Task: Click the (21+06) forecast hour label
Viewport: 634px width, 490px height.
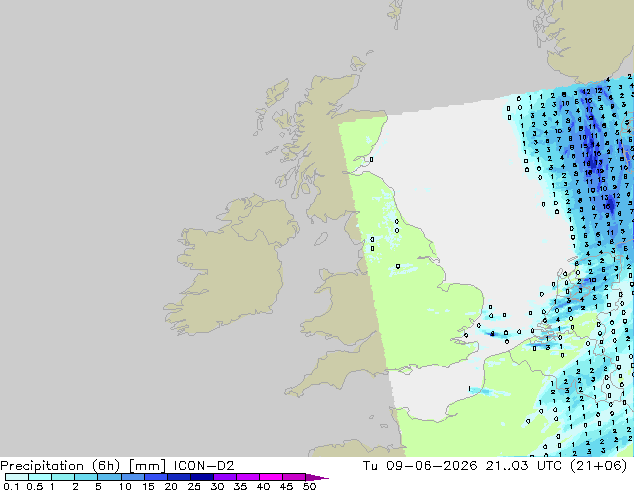Action: click(598, 466)
